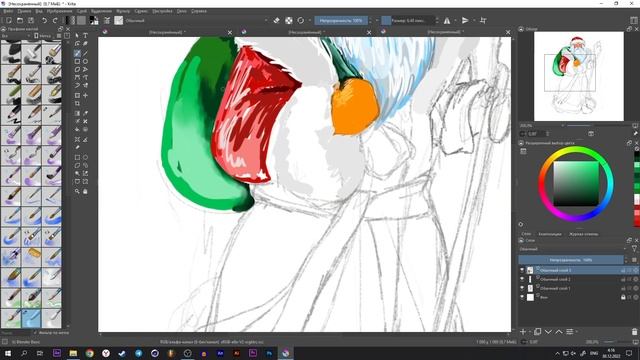
Task: Open the 'Метка' tag menu in brush presets
Action: tap(43, 36)
